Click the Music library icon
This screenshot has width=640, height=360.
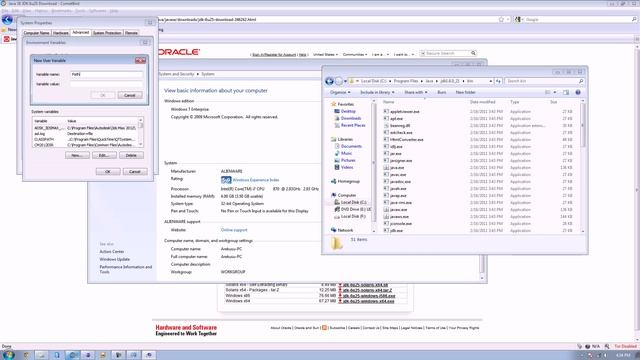click(x=337, y=153)
